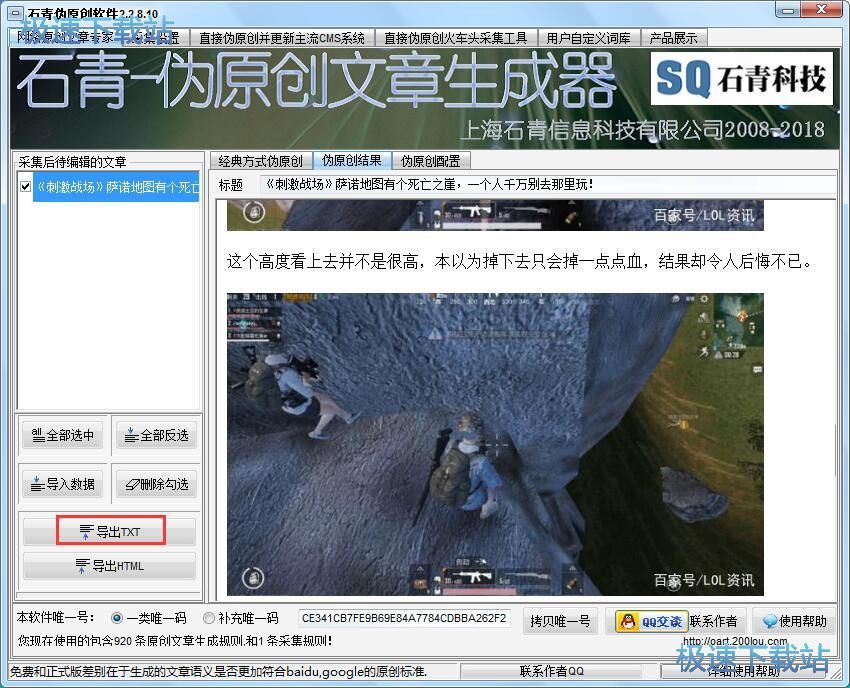Click the 免费和正式版差别 status bar message
This screenshot has width=850, height=688.
tap(218, 672)
